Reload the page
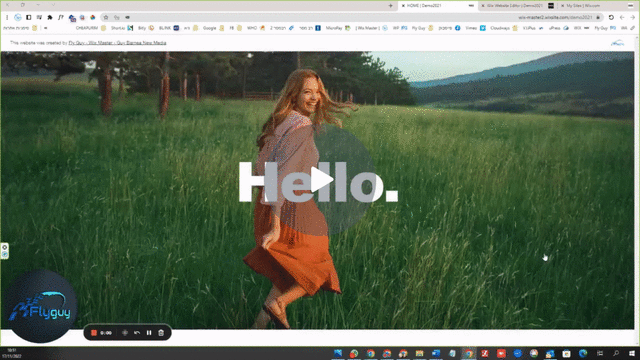The width and height of the screenshot is (640, 360). [x=611, y=17]
